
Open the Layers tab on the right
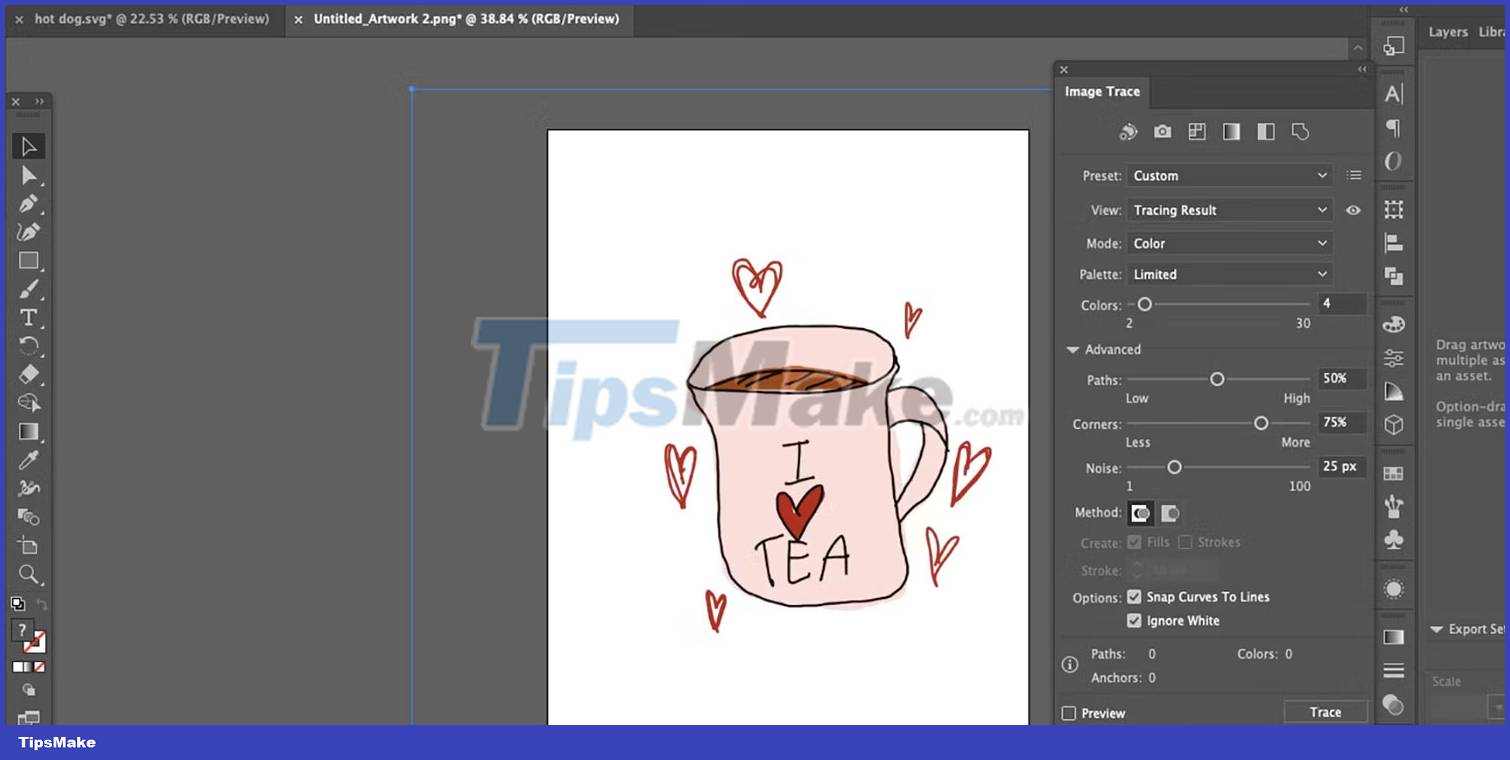1447,31
